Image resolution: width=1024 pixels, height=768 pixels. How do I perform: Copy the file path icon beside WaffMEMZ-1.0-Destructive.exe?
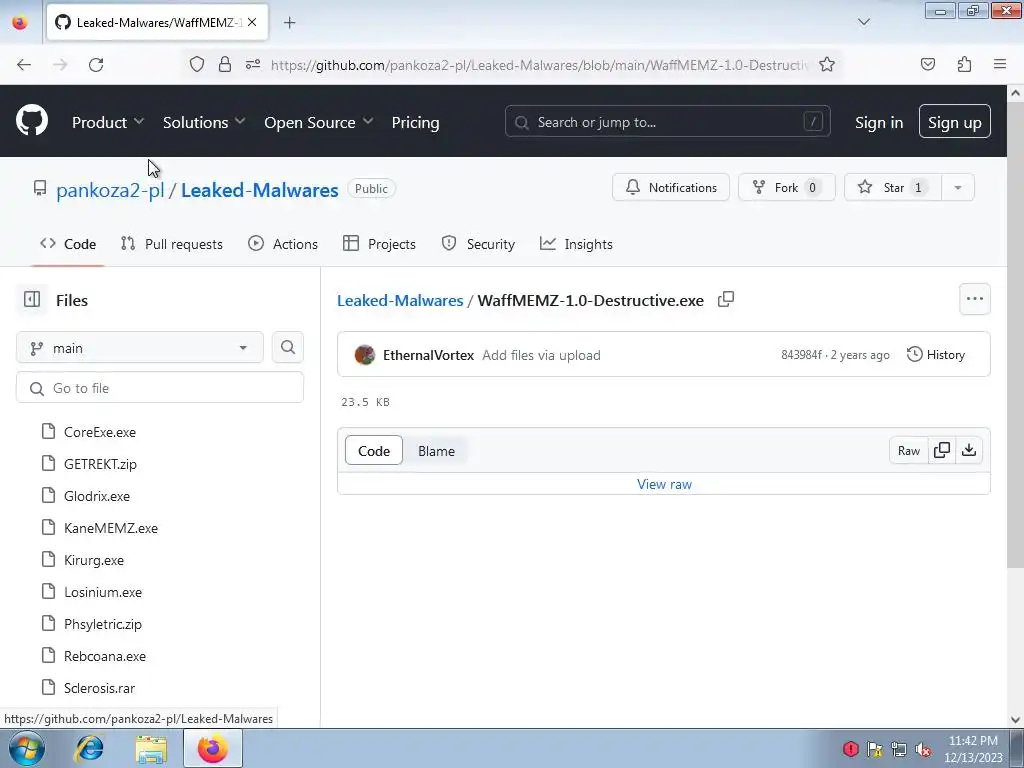[726, 300]
